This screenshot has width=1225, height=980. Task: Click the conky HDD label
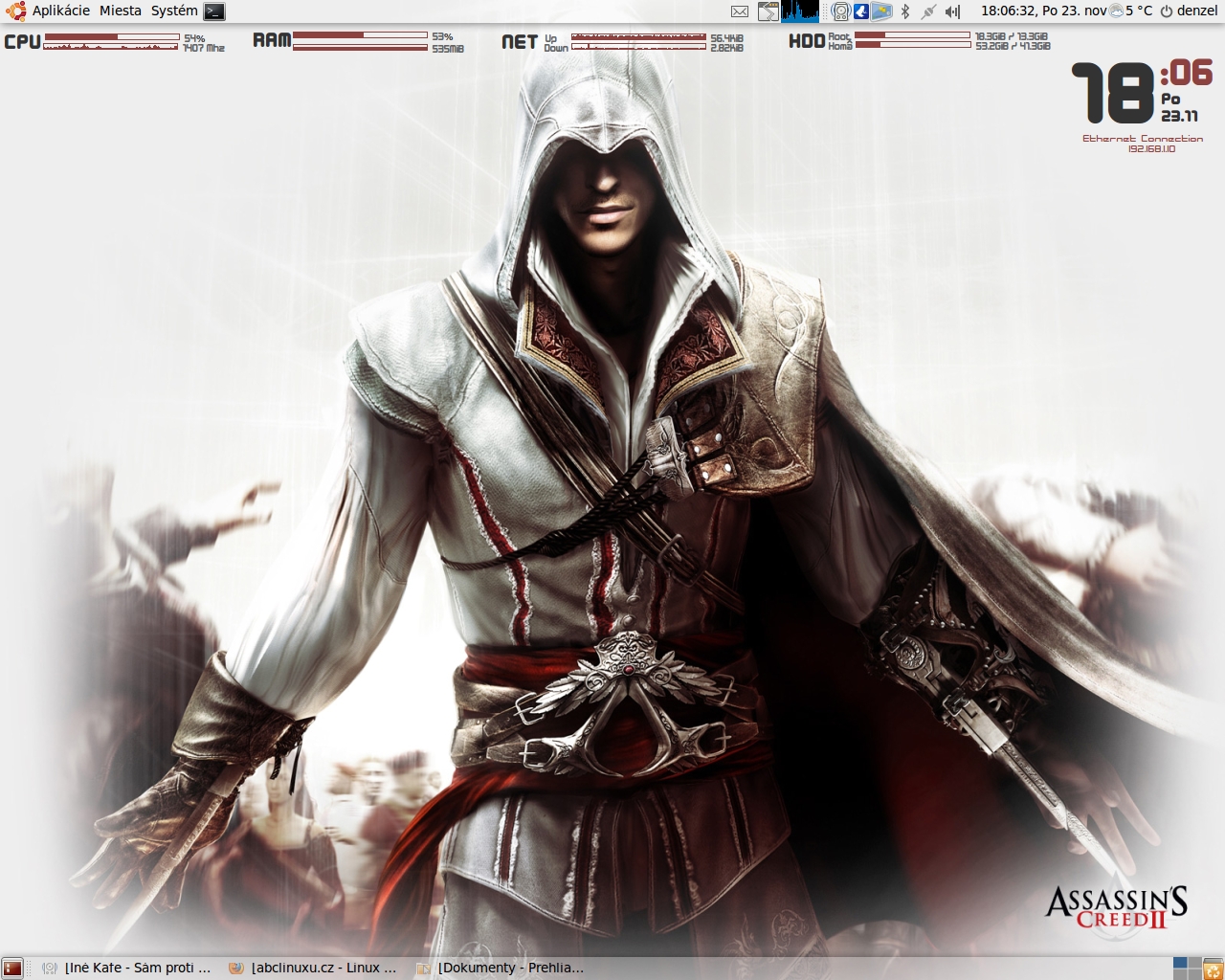tap(807, 40)
